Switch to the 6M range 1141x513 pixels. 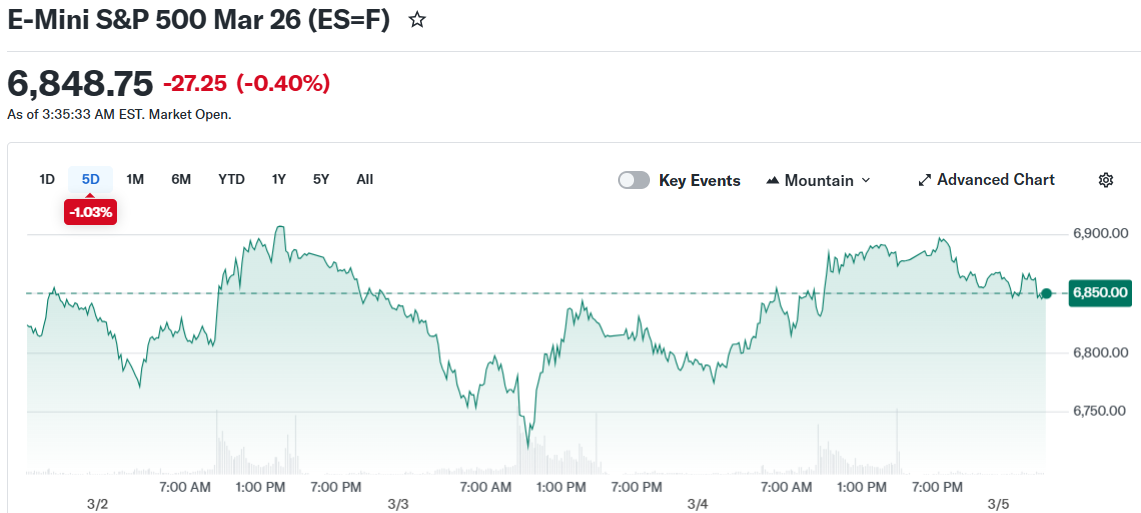pyautogui.click(x=181, y=179)
